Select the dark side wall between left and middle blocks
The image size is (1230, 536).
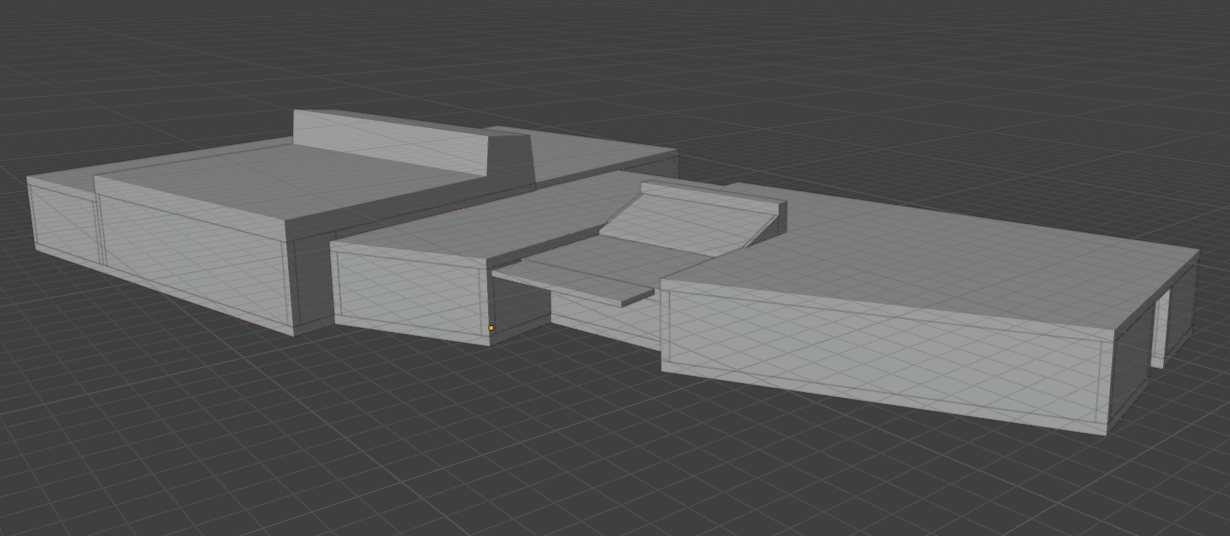(310, 275)
